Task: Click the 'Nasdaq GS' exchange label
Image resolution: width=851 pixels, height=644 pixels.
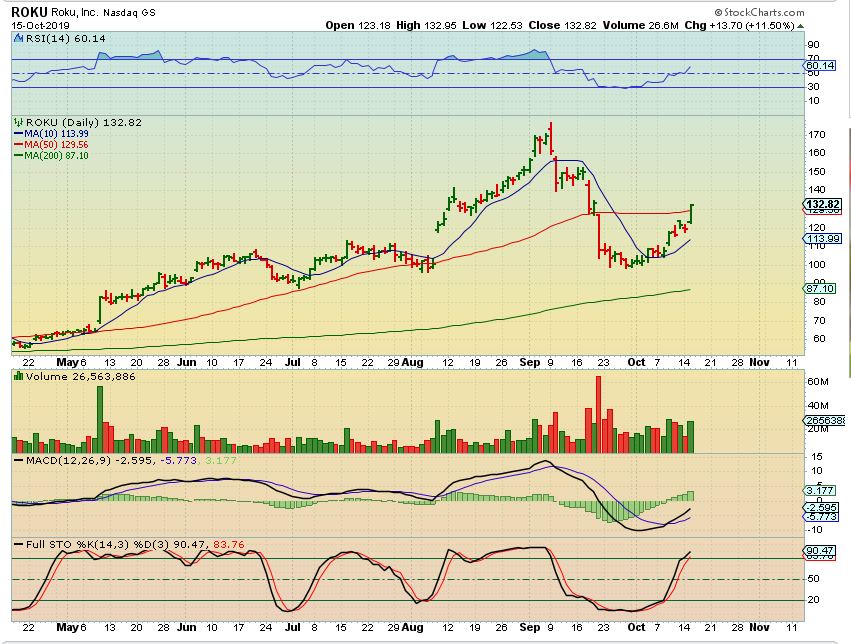Action: coord(129,12)
